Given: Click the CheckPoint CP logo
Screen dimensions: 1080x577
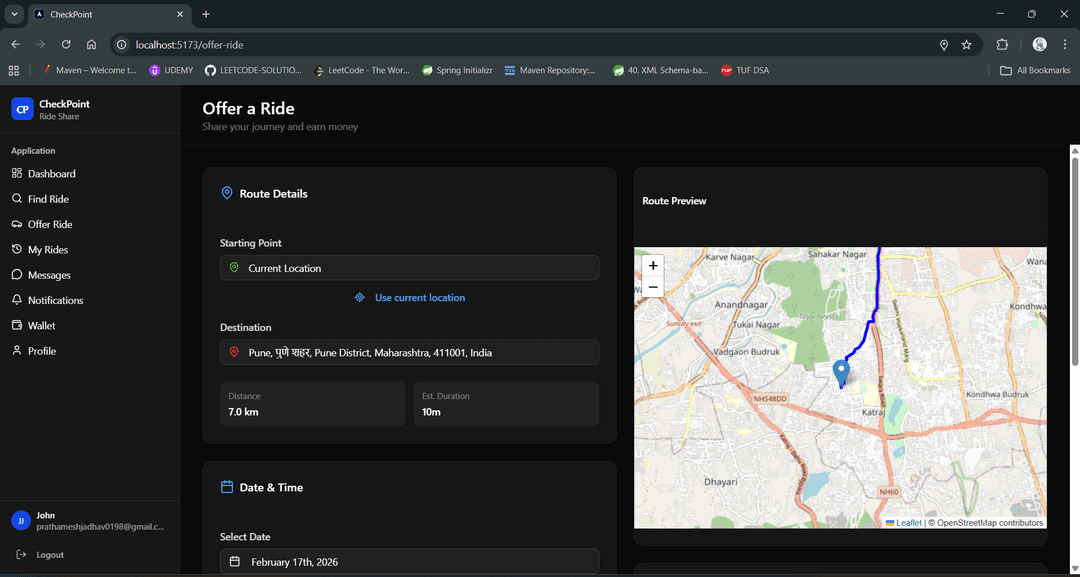Looking at the screenshot, I should point(20,108).
